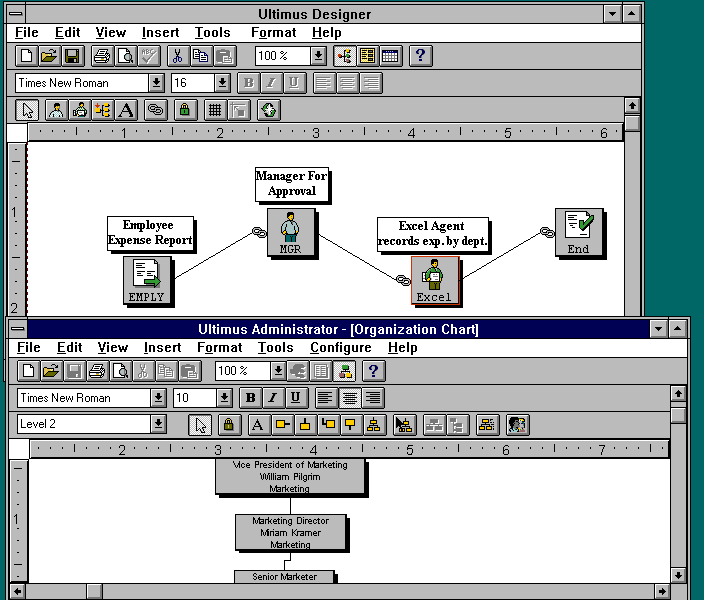
Task: Click the EMPLY step icon in the workflow
Action: click(x=147, y=280)
